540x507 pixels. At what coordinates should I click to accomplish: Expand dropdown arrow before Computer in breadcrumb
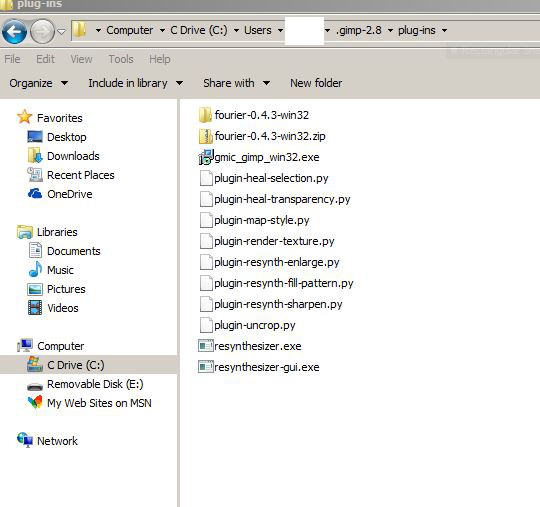(98, 31)
